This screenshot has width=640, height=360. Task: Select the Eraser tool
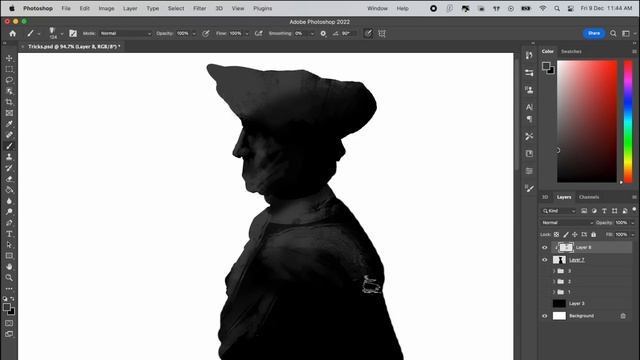9,179
